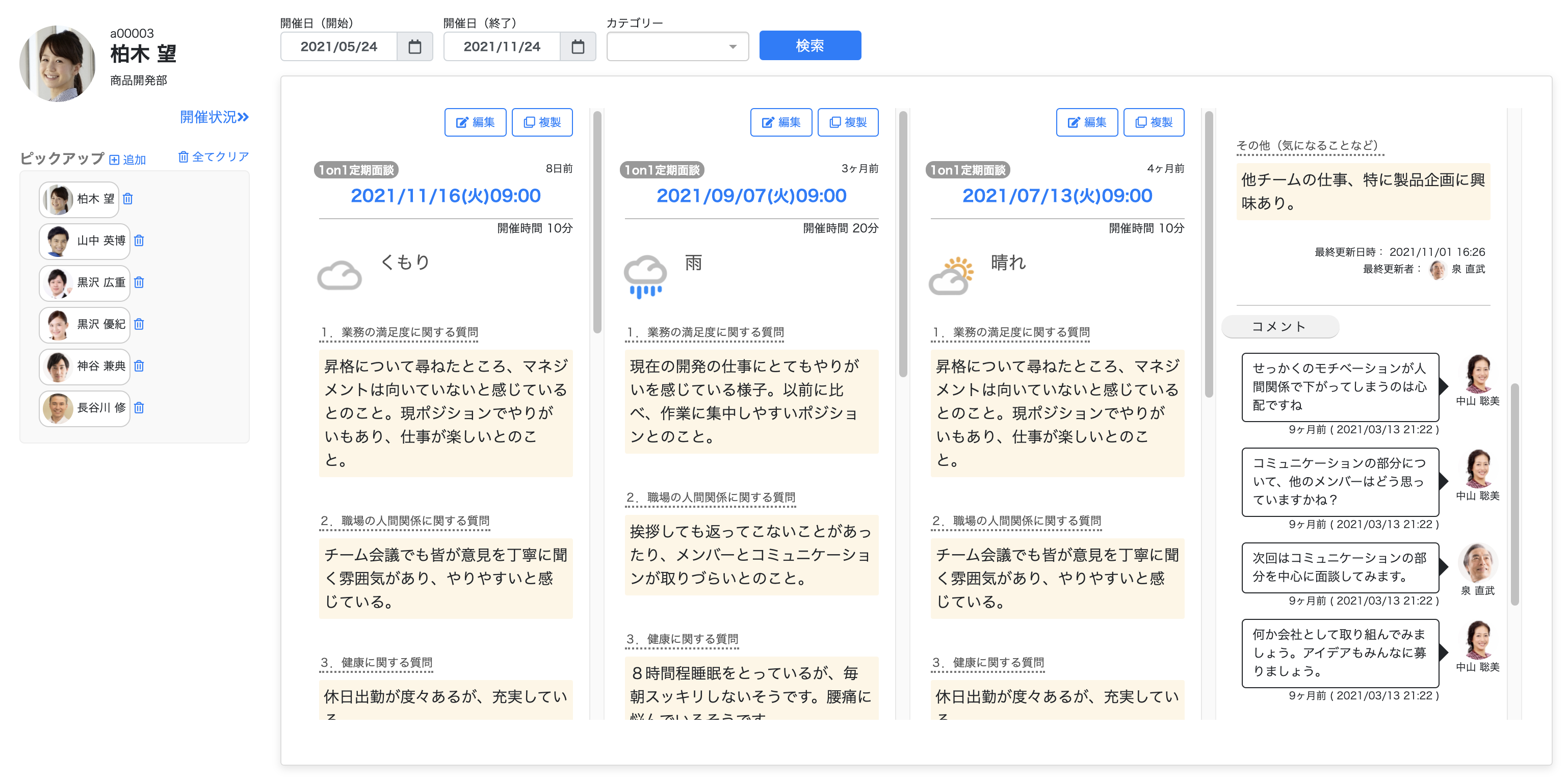Click comment せっかくのモチベーション
This screenshot has height=782, width=1568.
[x=1340, y=387]
